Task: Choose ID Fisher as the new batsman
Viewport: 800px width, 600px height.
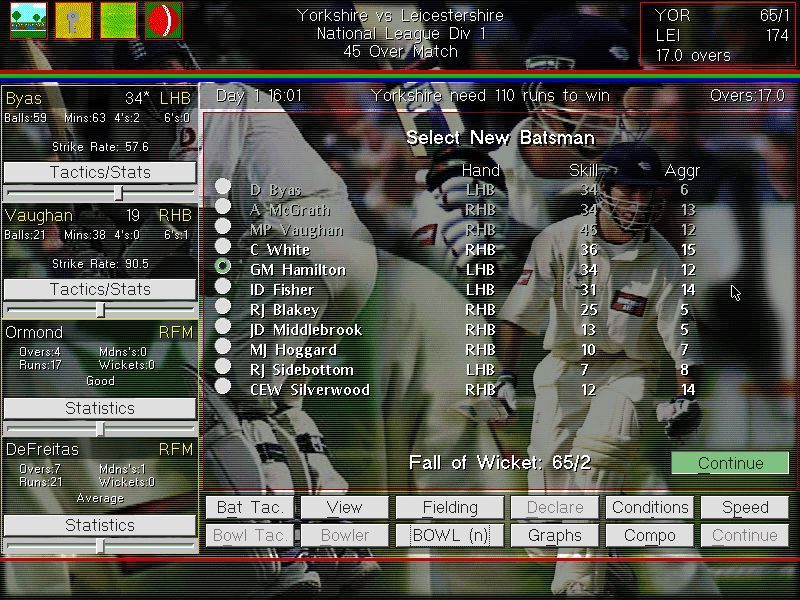Action: point(223,287)
